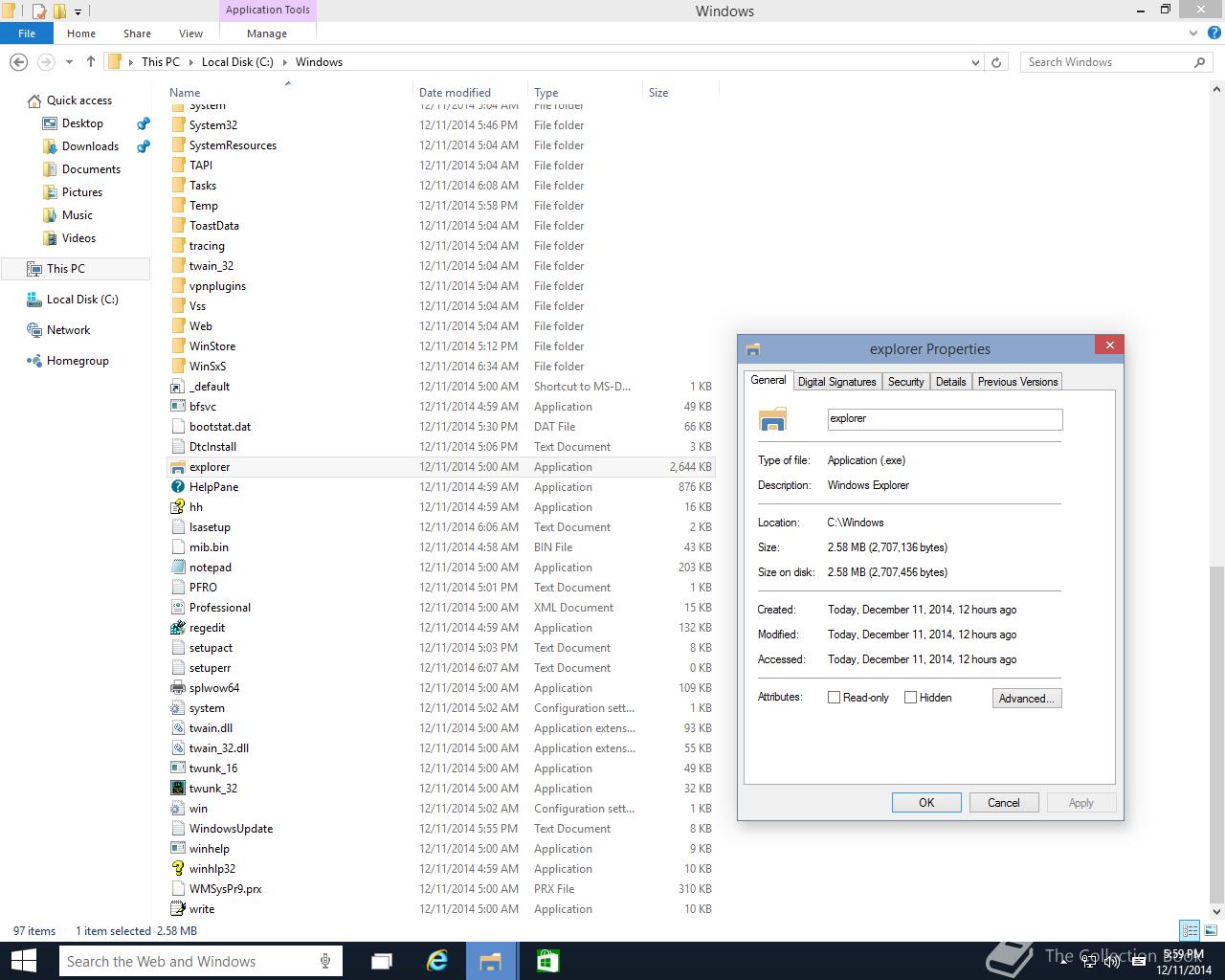
Task: Click the twain.dll extension icon
Action: pyautogui.click(x=177, y=728)
